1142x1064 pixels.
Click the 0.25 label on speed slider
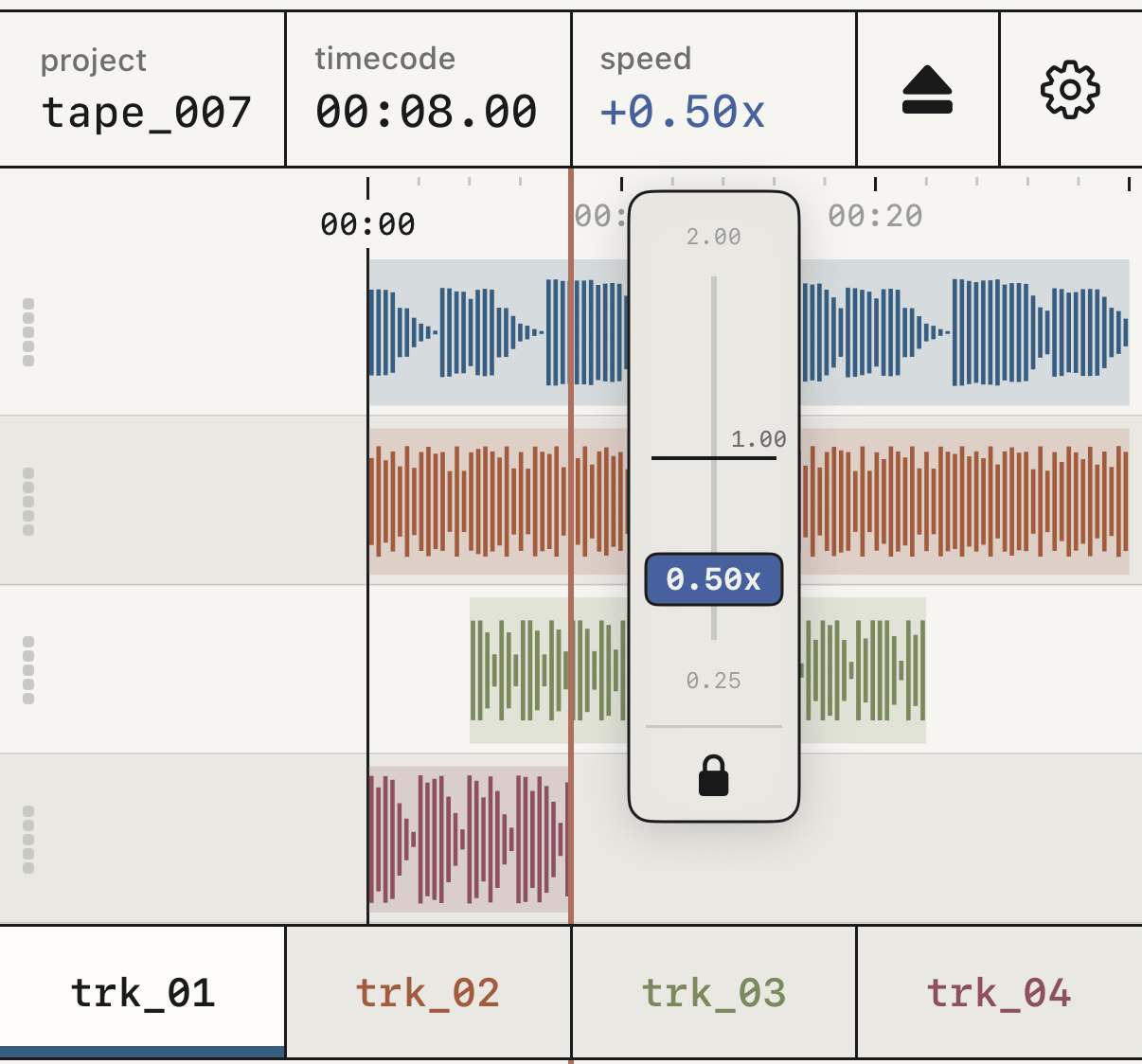point(714,681)
